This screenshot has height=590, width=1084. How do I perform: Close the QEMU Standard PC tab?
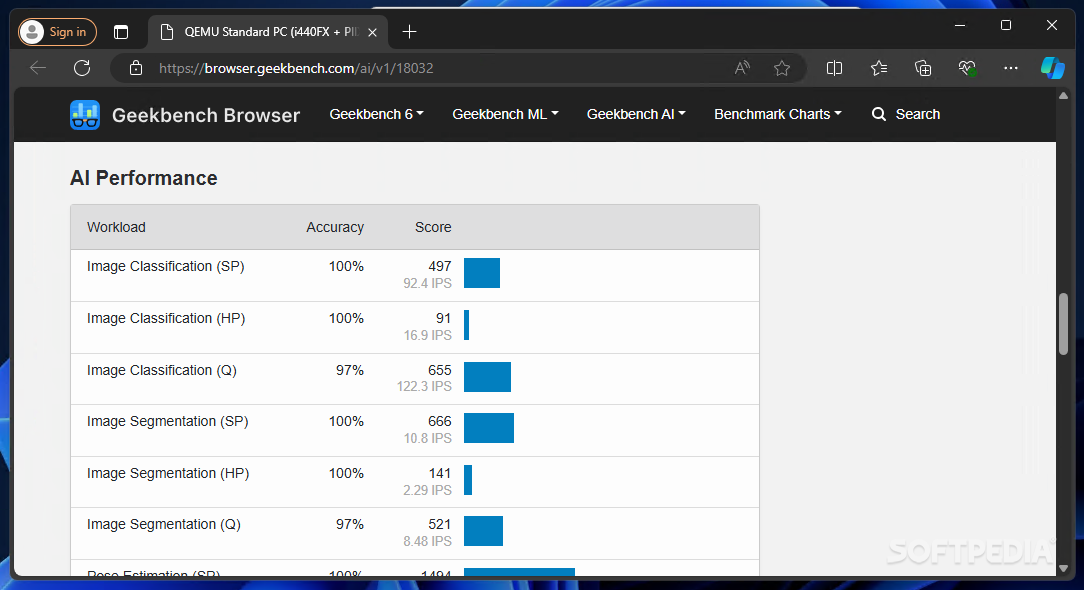pyautogui.click(x=372, y=33)
